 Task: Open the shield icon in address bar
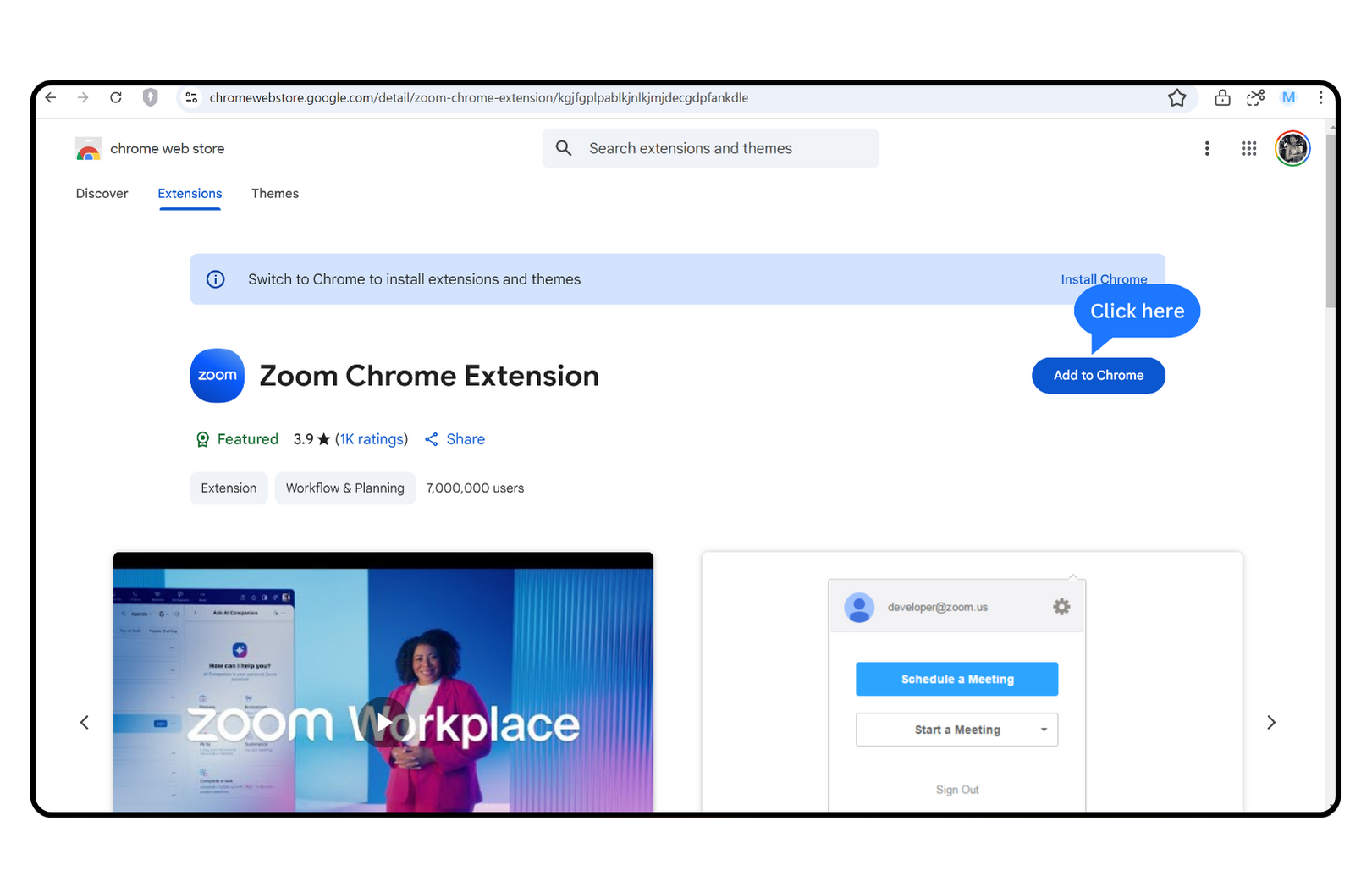(150, 97)
